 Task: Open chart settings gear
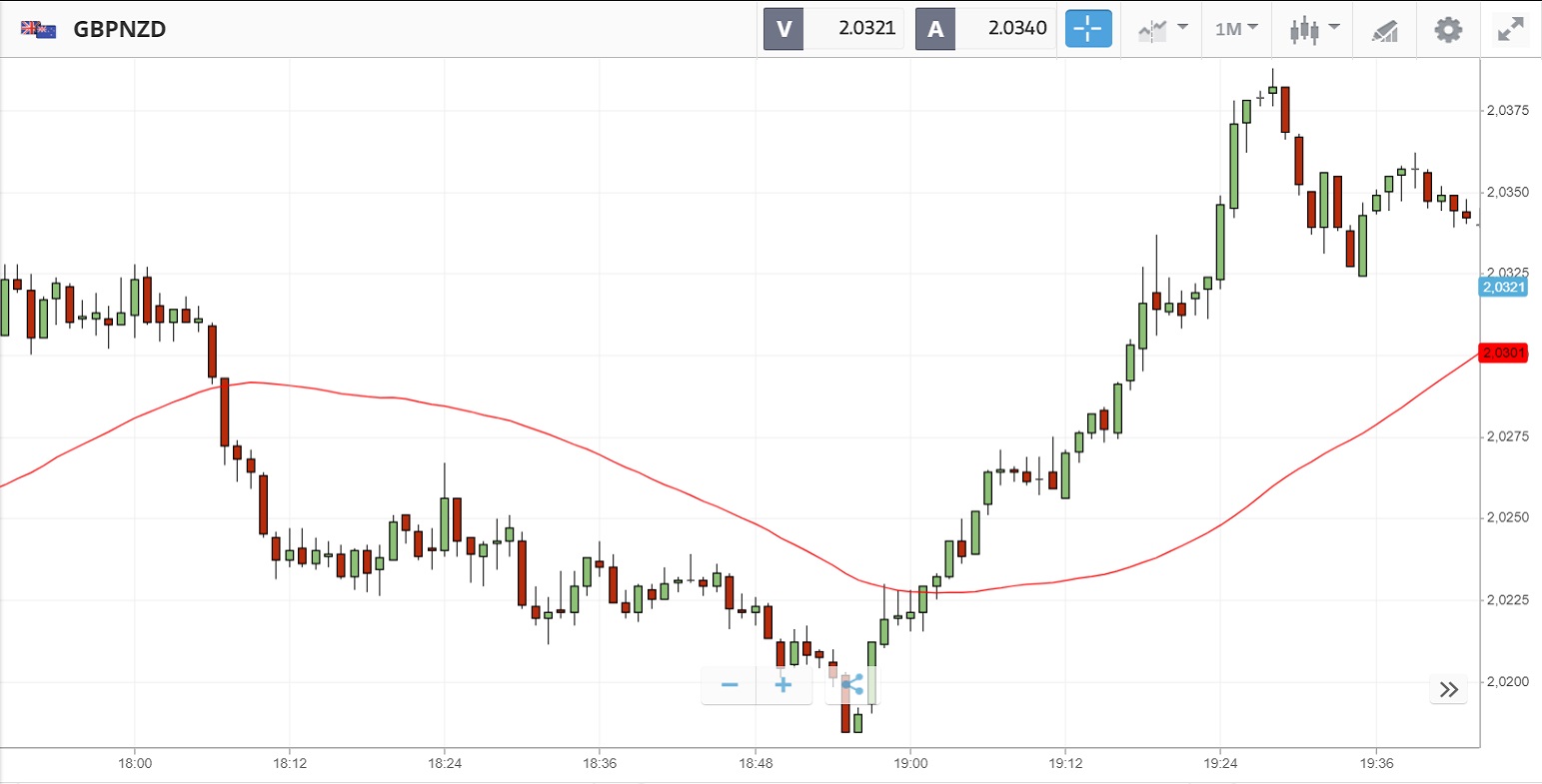click(x=1448, y=29)
